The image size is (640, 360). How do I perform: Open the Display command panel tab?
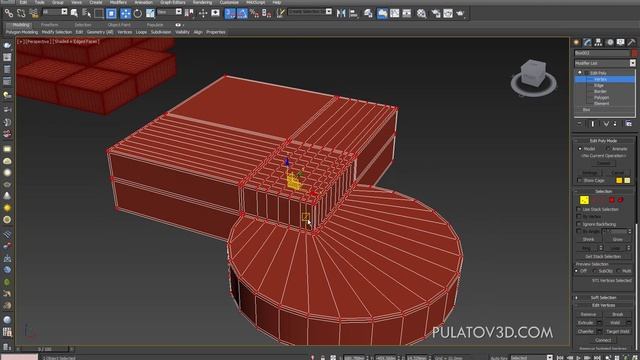(620, 42)
